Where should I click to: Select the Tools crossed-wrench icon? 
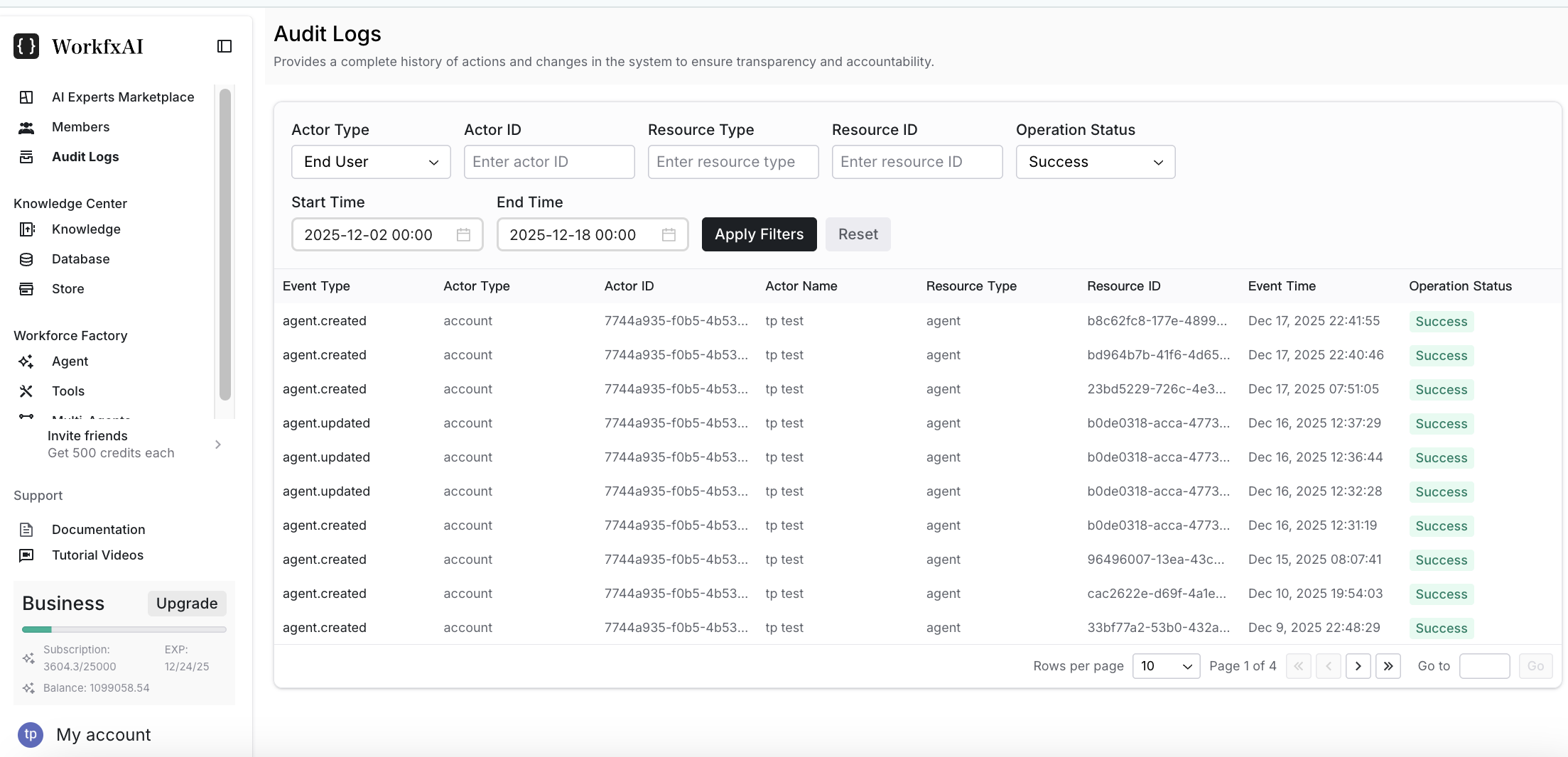pyautogui.click(x=26, y=391)
